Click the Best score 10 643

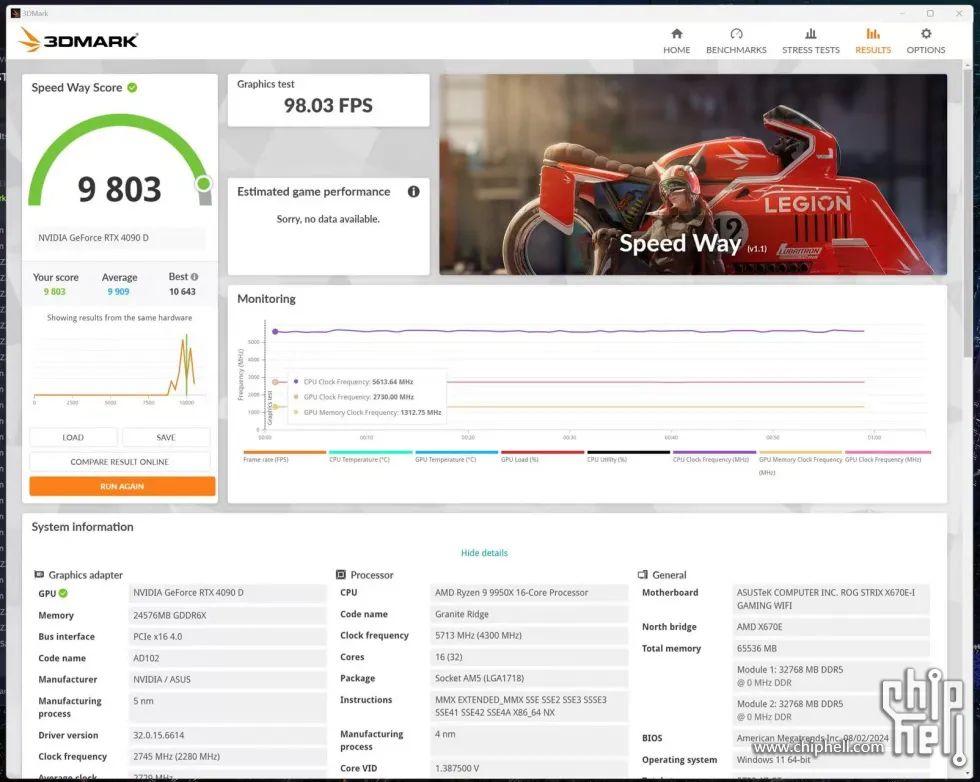[x=182, y=291]
